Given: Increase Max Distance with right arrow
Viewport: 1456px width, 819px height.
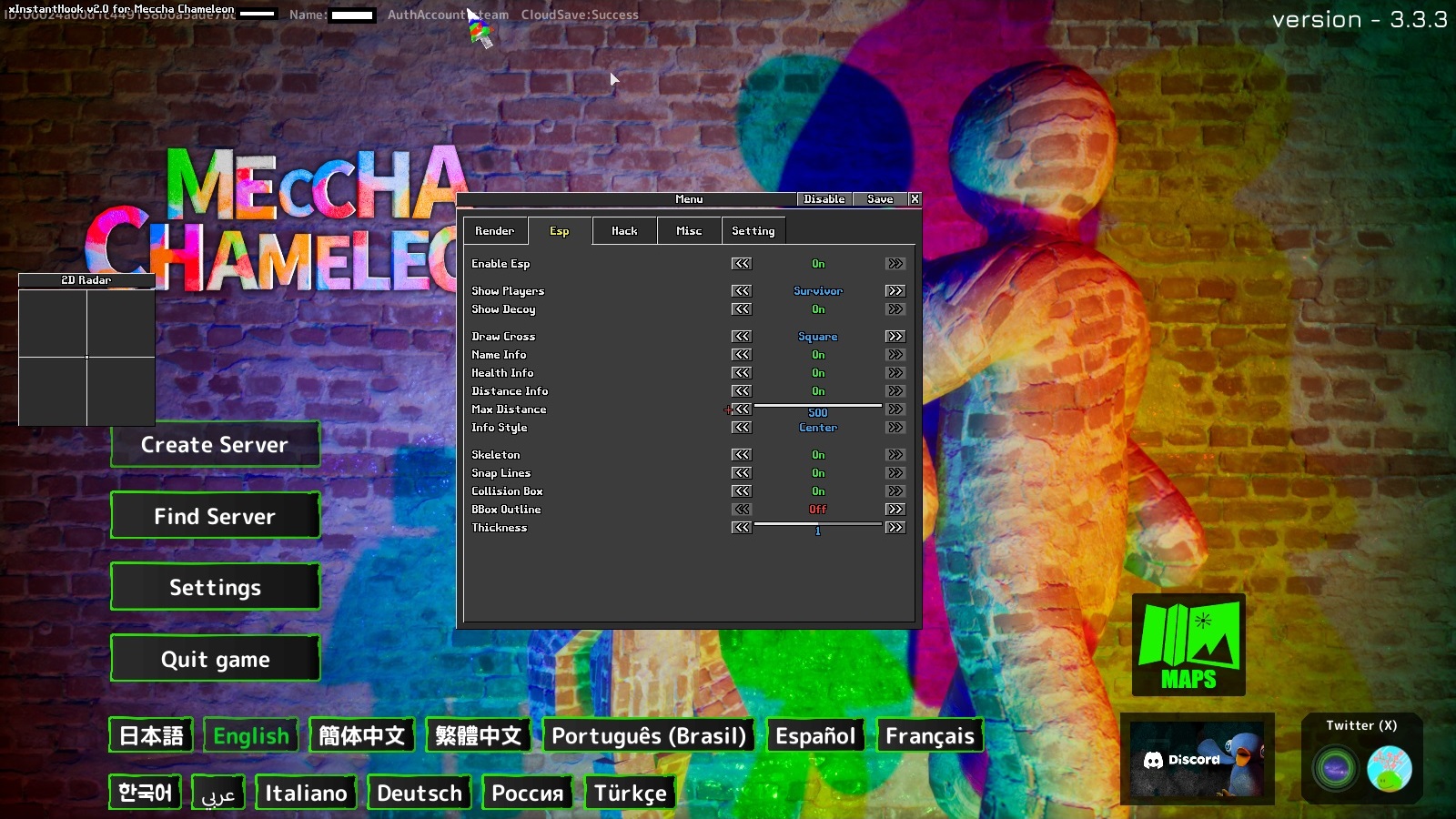Looking at the screenshot, I should 895,409.
